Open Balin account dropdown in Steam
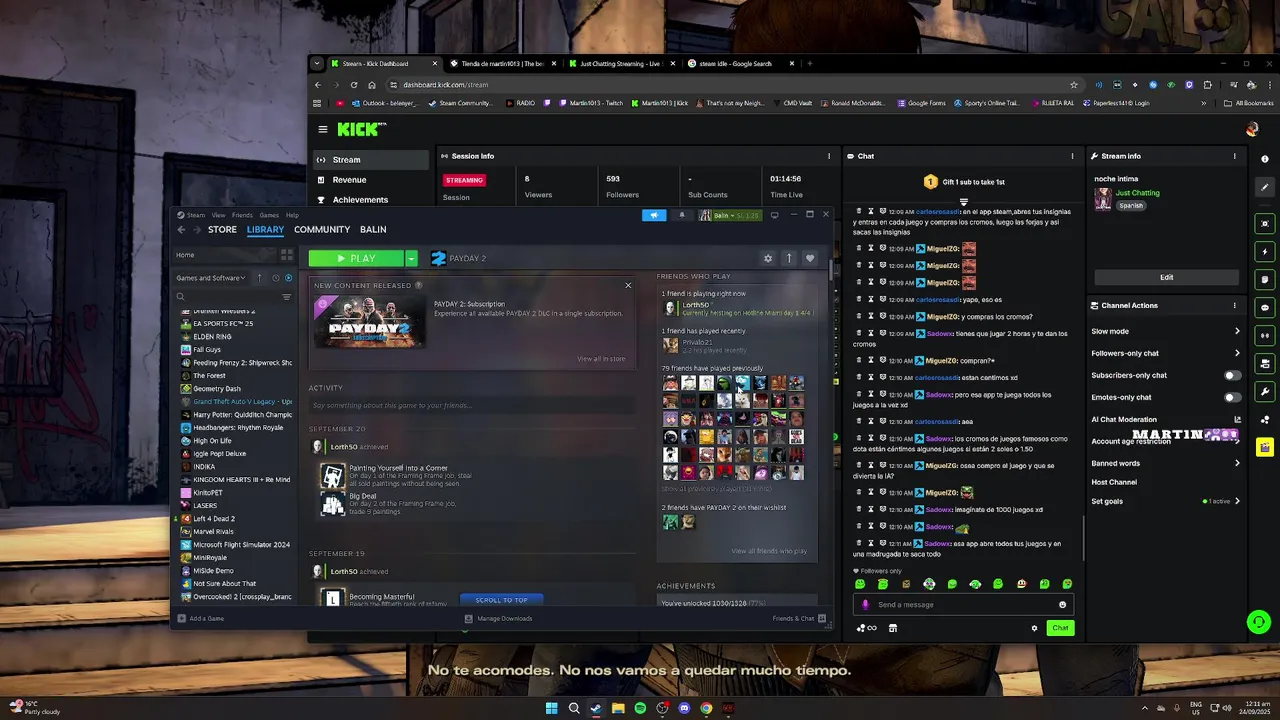The image size is (1280, 720). click(x=730, y=215)
